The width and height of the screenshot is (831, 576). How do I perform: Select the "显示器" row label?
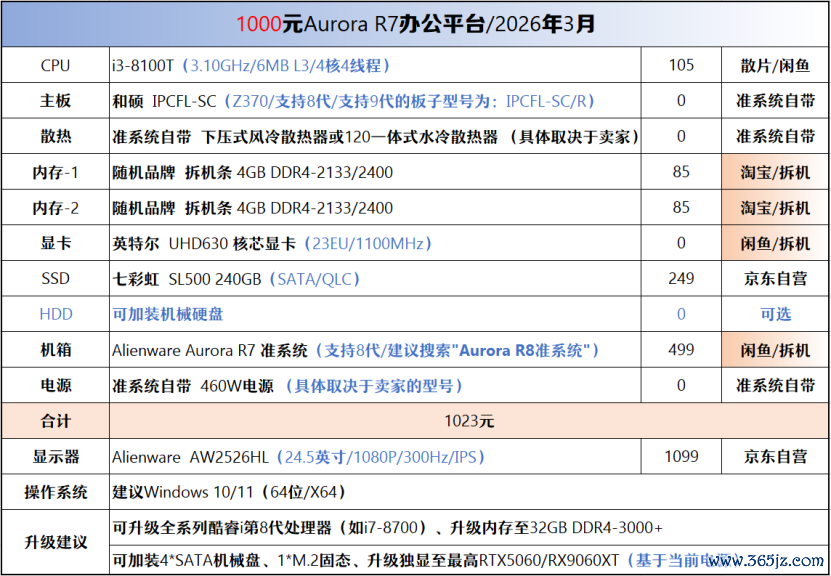[55, 456]
